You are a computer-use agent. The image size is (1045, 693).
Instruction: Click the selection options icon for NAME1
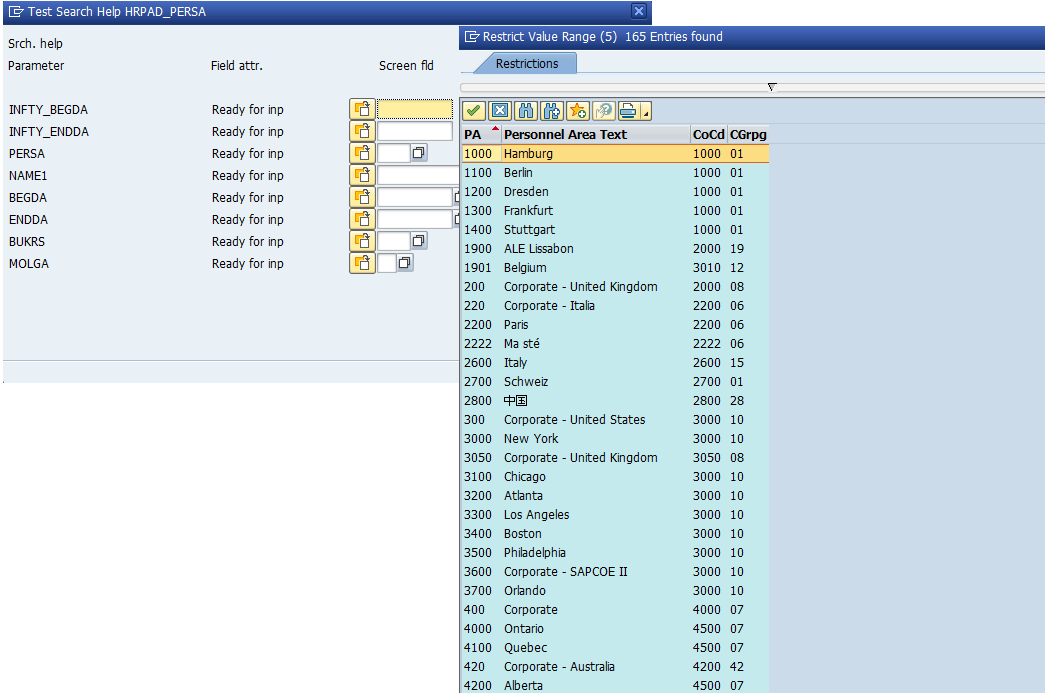coord(363,175)
